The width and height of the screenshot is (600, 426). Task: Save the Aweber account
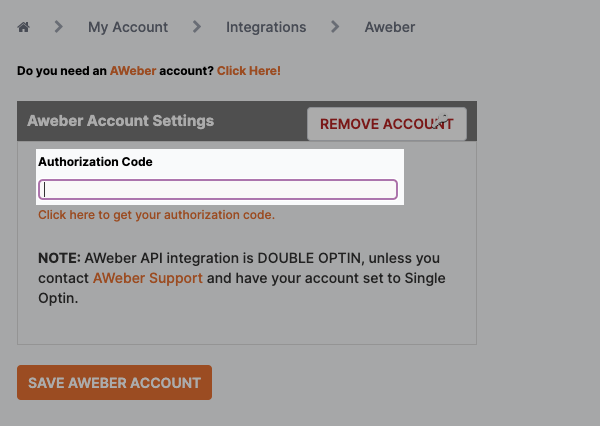click(x=114, y=382)
